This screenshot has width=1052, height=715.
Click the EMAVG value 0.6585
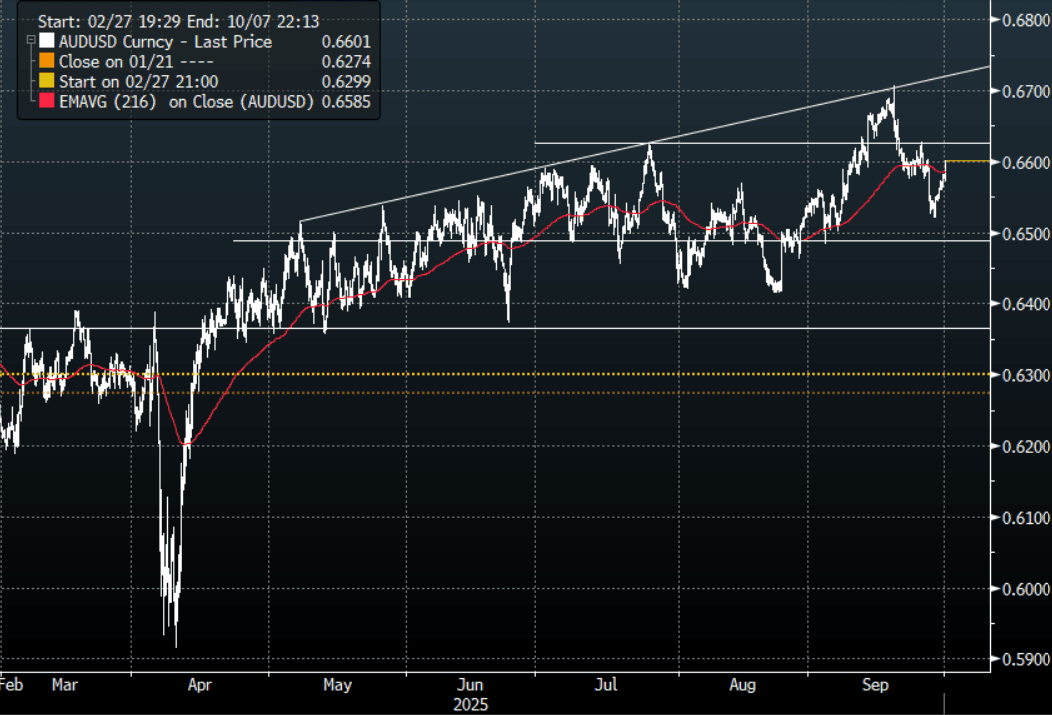pyautogui.click(x=346, y=102)
